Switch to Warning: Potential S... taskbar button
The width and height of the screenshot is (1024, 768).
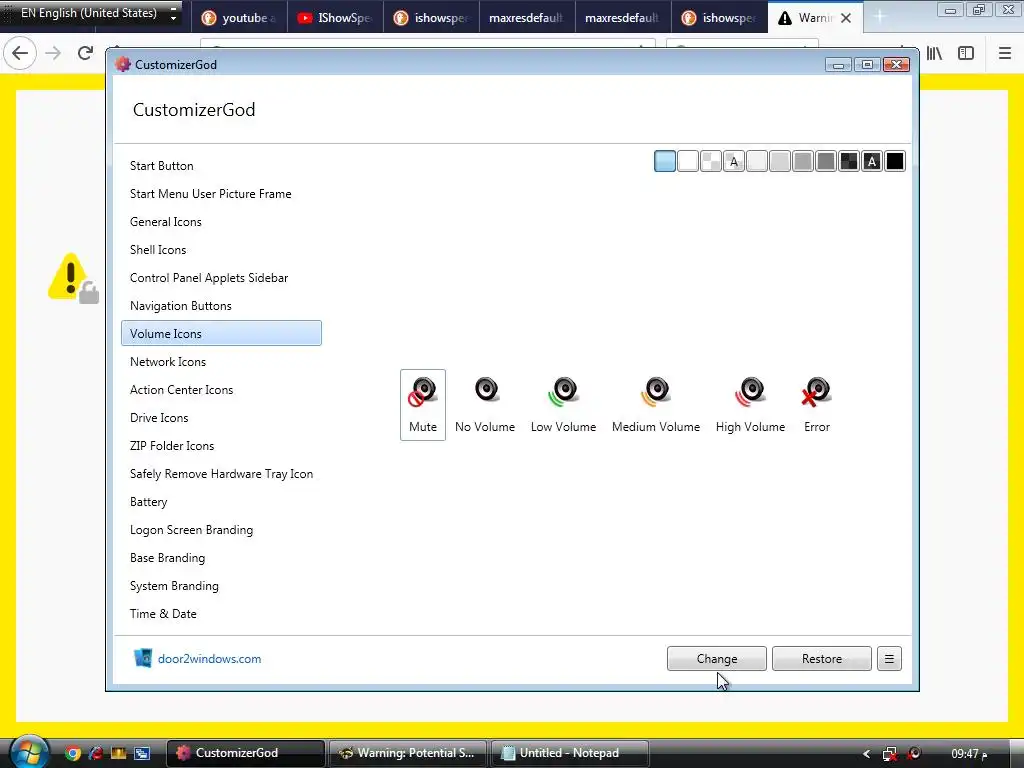point(408,753)
